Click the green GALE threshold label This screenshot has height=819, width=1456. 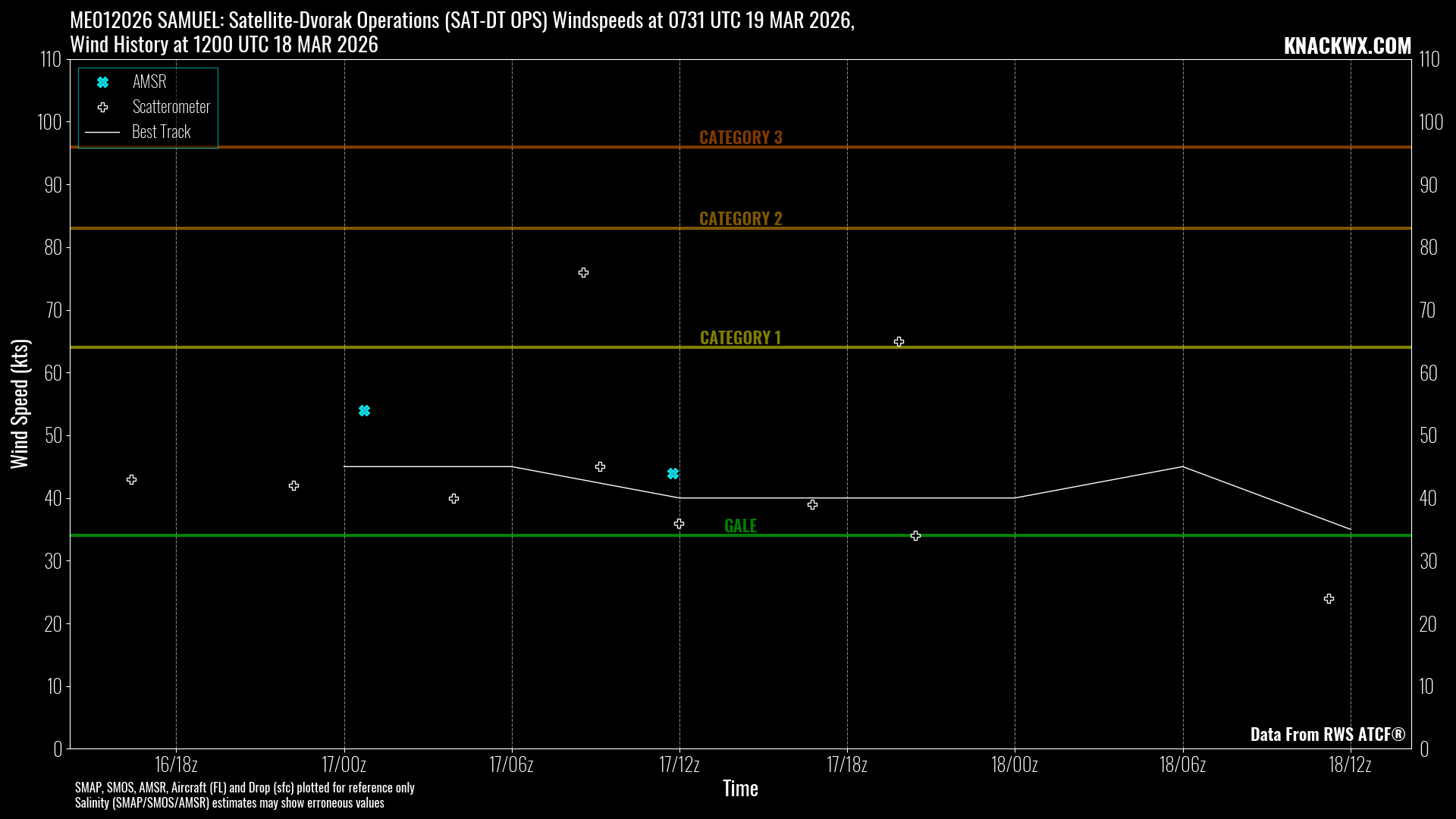740,526
